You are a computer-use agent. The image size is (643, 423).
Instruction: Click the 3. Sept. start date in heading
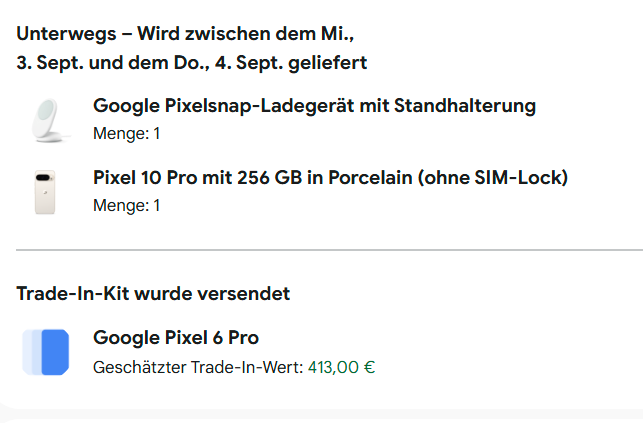[x=50, y=63]
